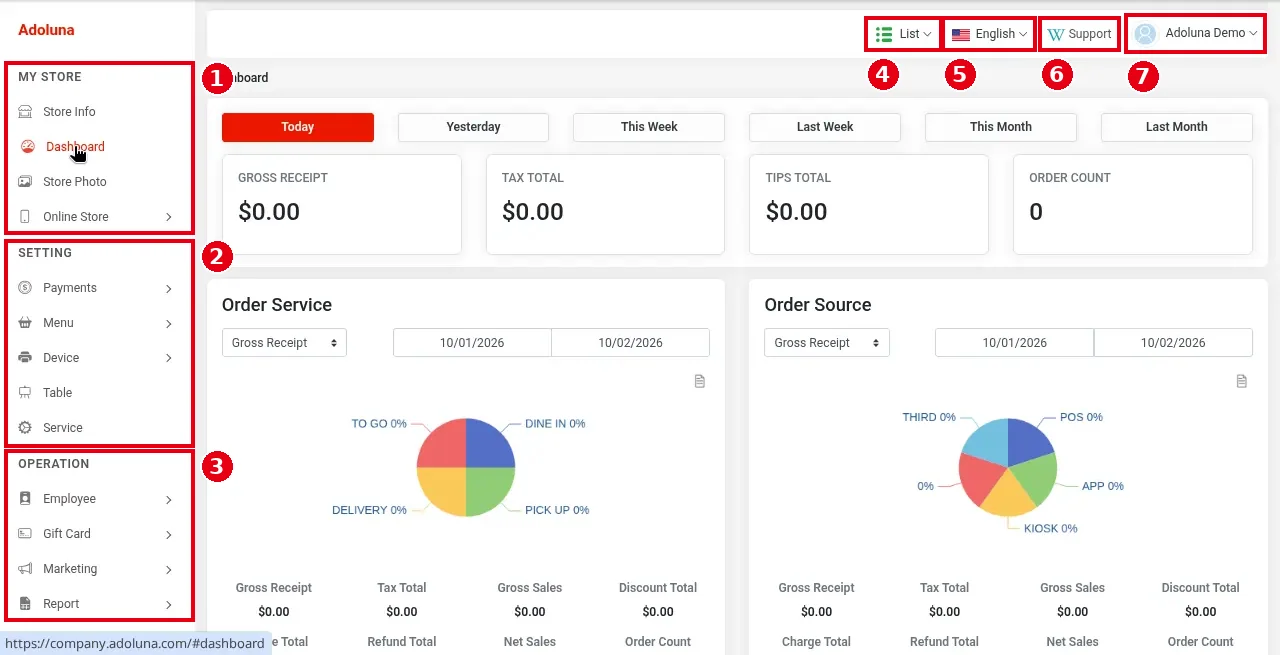This screenshot has height=655, width=1280.
Task: Open Order Service Gross Receipt dropdown
Action: [x=284, y=342]
